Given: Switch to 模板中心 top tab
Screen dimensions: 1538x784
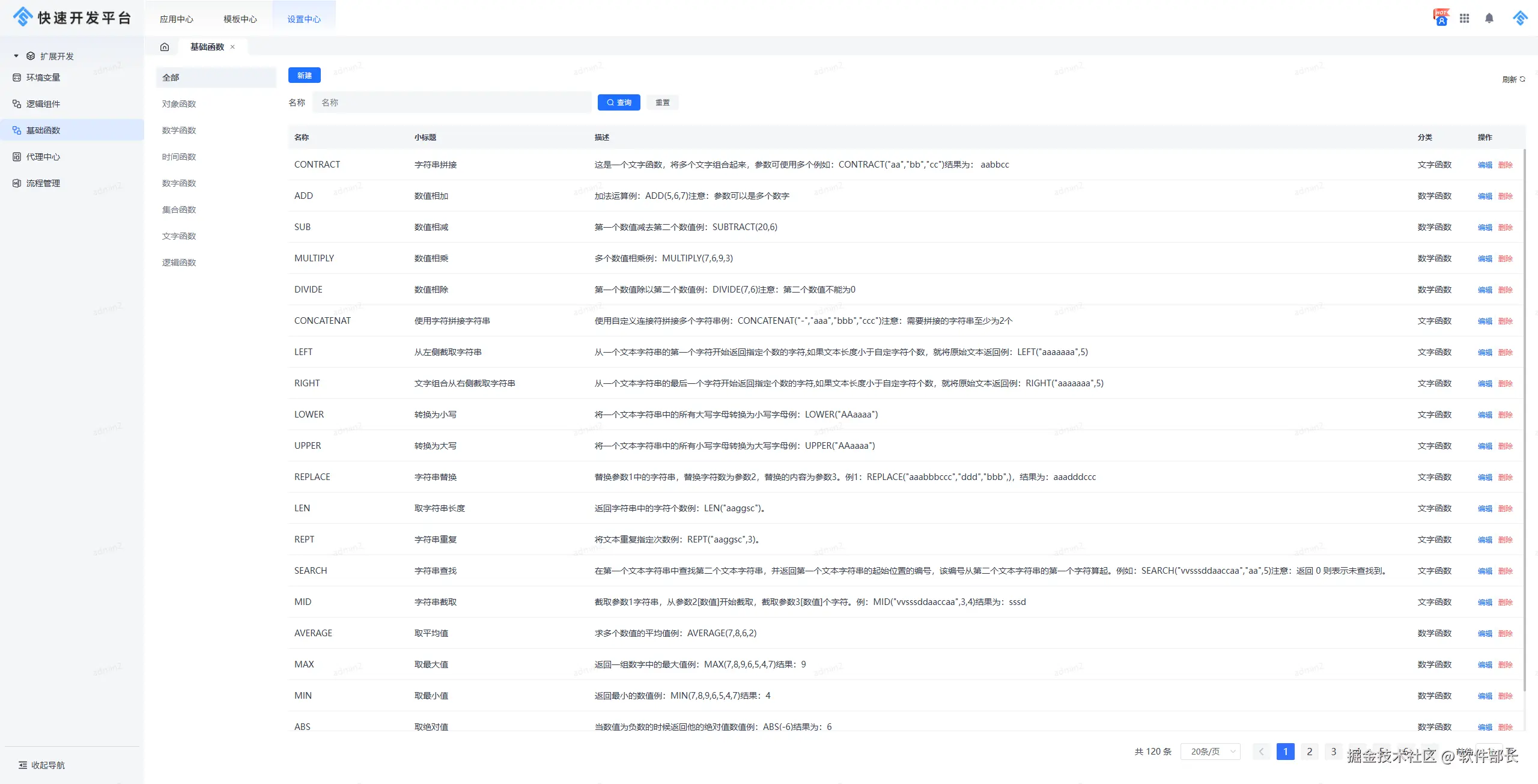Looking at the screenshot, I should [240, 19].
